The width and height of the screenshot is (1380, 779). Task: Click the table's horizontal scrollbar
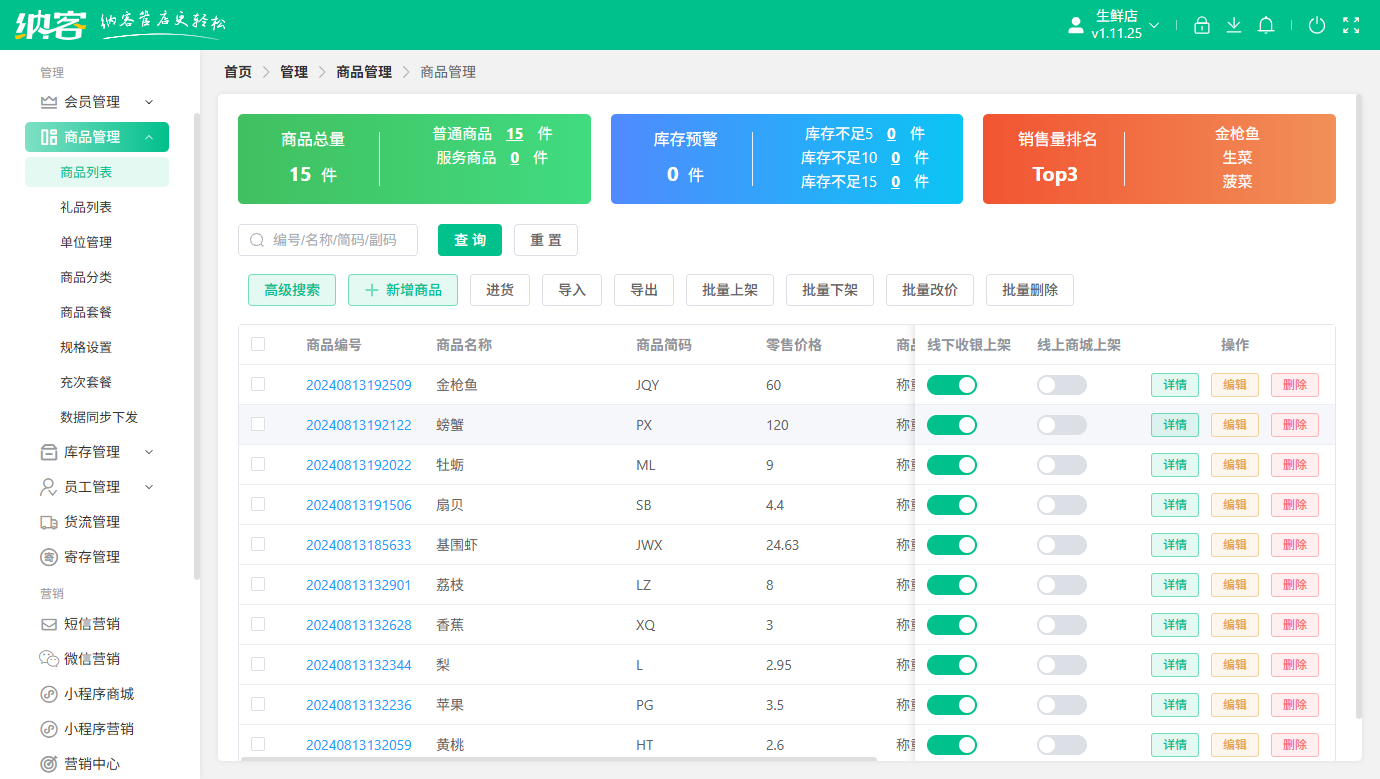click(558, 759)
